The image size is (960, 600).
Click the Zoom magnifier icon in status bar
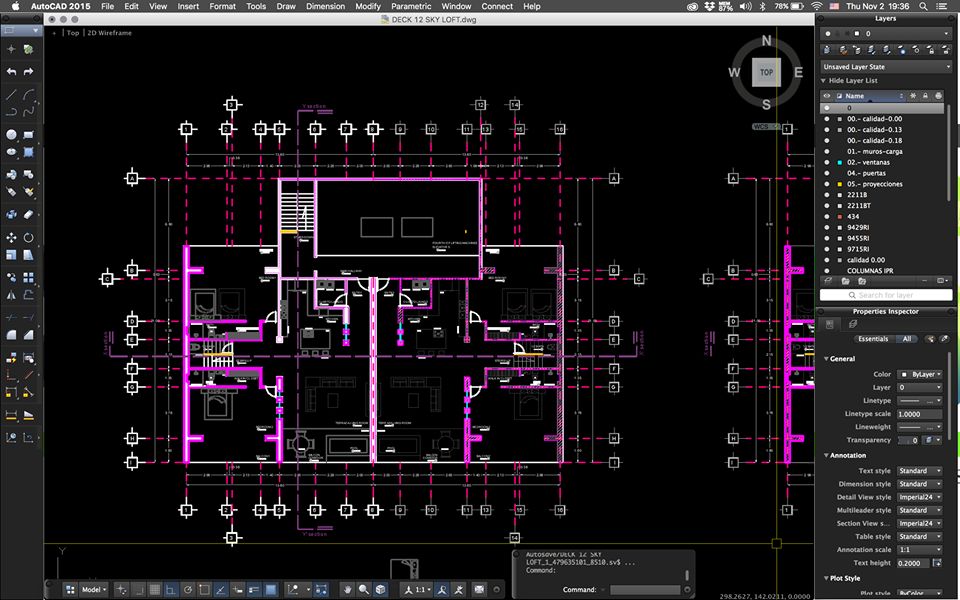pyautogui.click(x=364, y=590)
